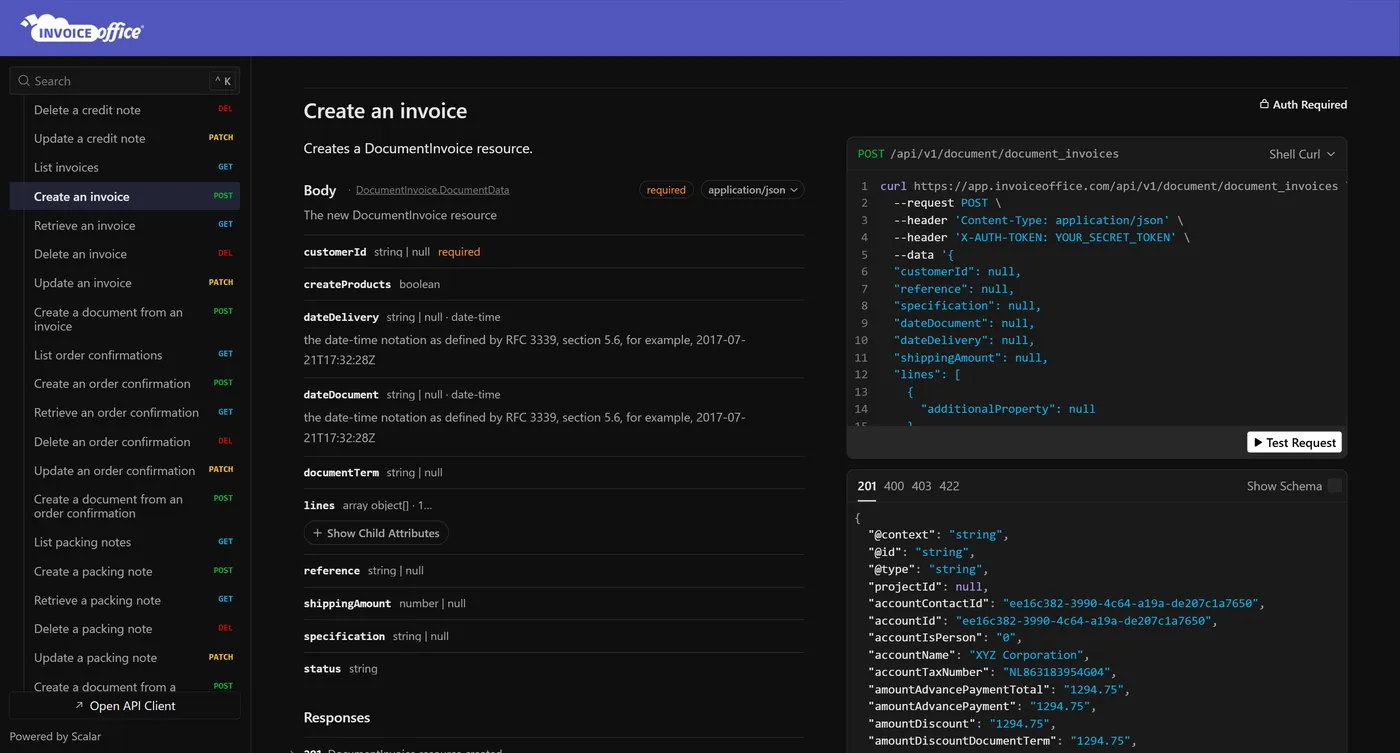Open the application/json content type dropdown

[752, 190]
